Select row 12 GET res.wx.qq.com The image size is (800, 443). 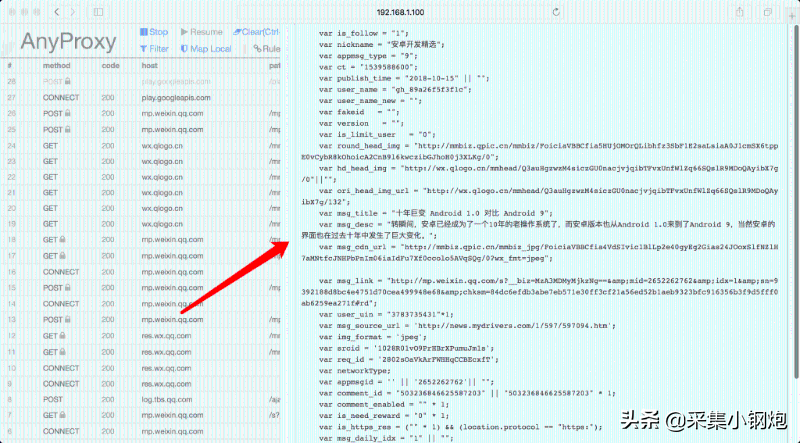click(x=140, y=336)
